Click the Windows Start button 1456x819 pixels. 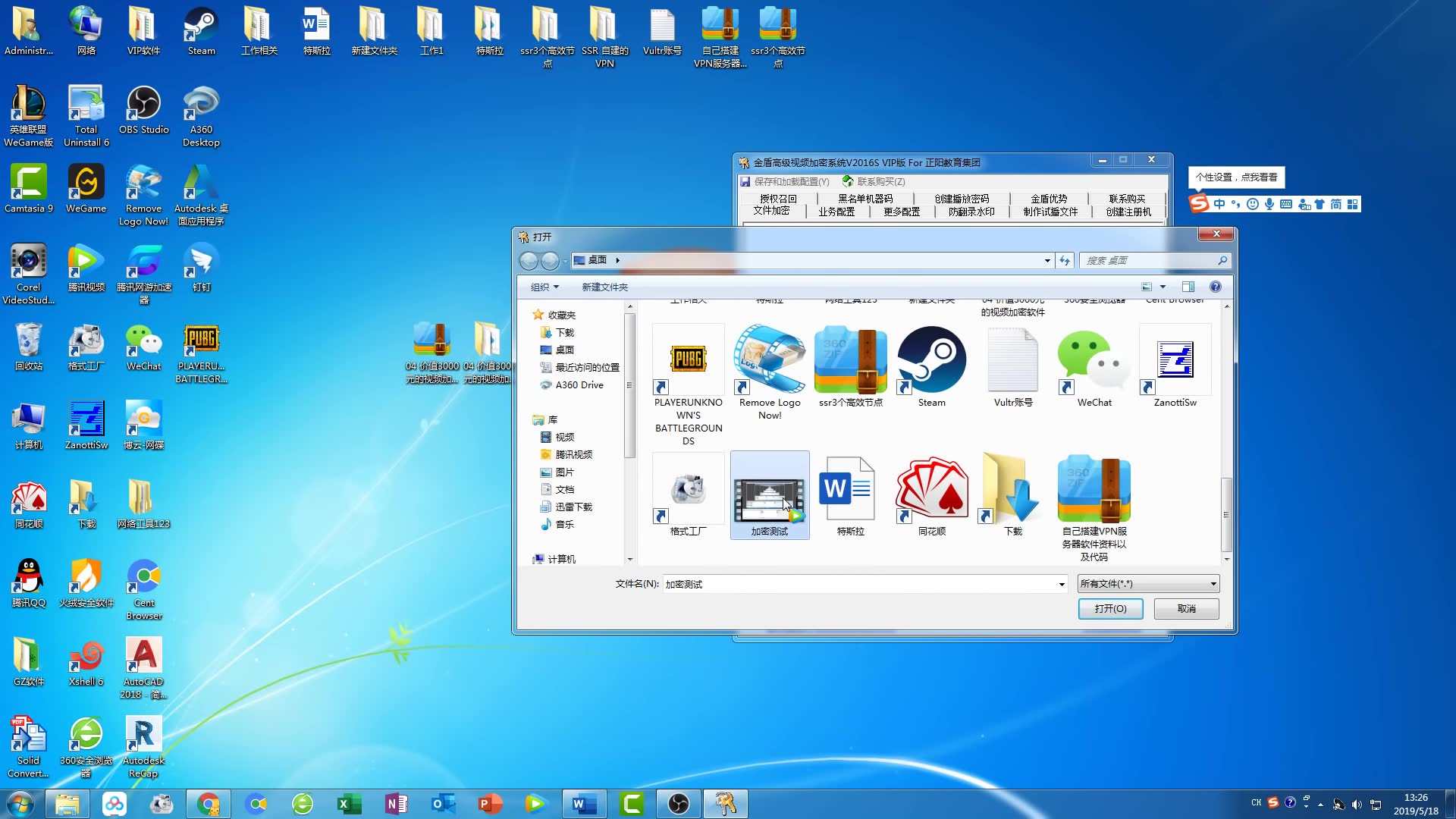coord(20,804)
